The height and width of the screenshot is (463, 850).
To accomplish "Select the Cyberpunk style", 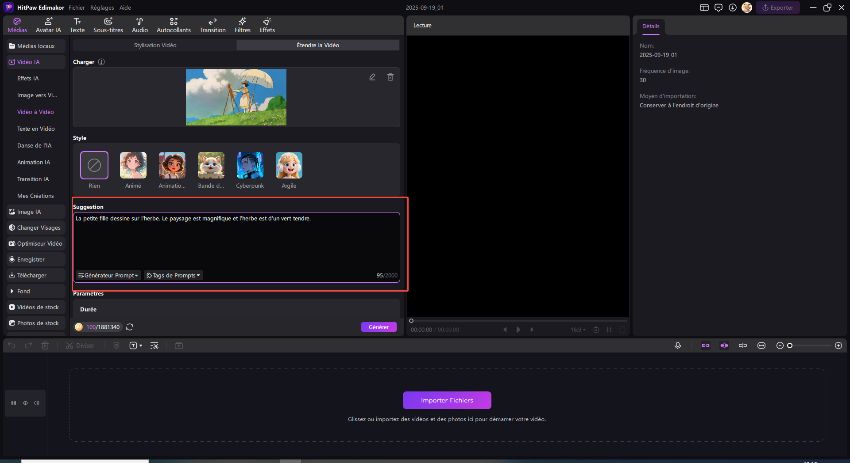I will (x=250, y=165).
